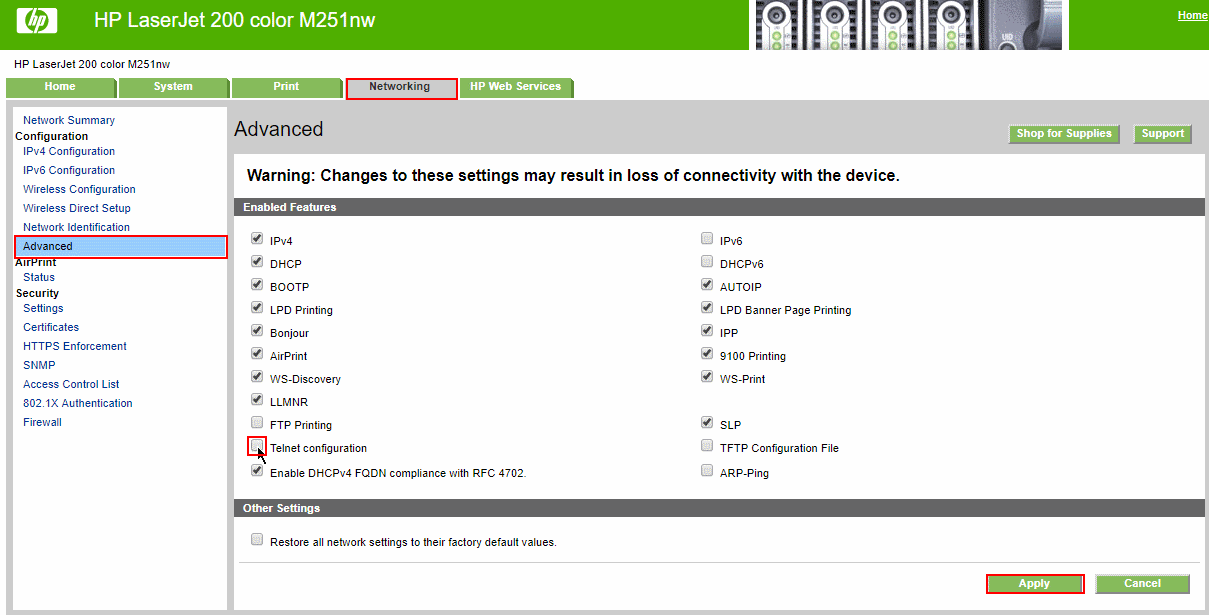Toggle the IPP checkbox
Image resolution: width=1209 pixels, height=615 pixels.
(x=707, y=331)
